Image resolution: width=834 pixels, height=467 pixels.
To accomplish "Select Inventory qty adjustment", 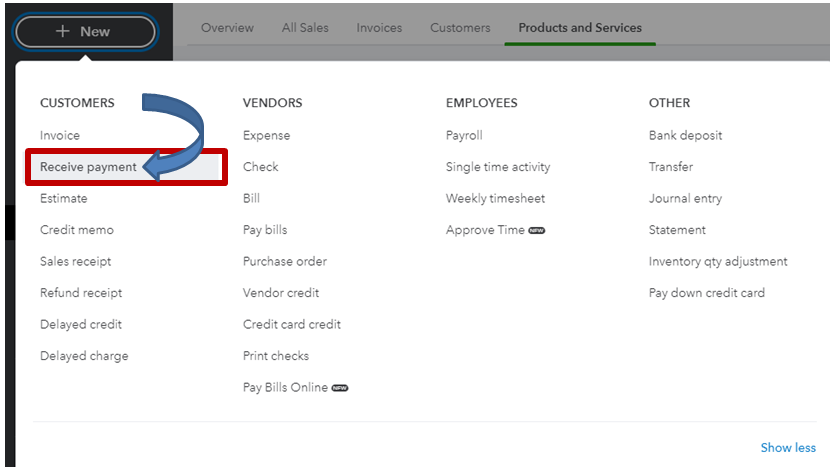I will click(718, 261).
